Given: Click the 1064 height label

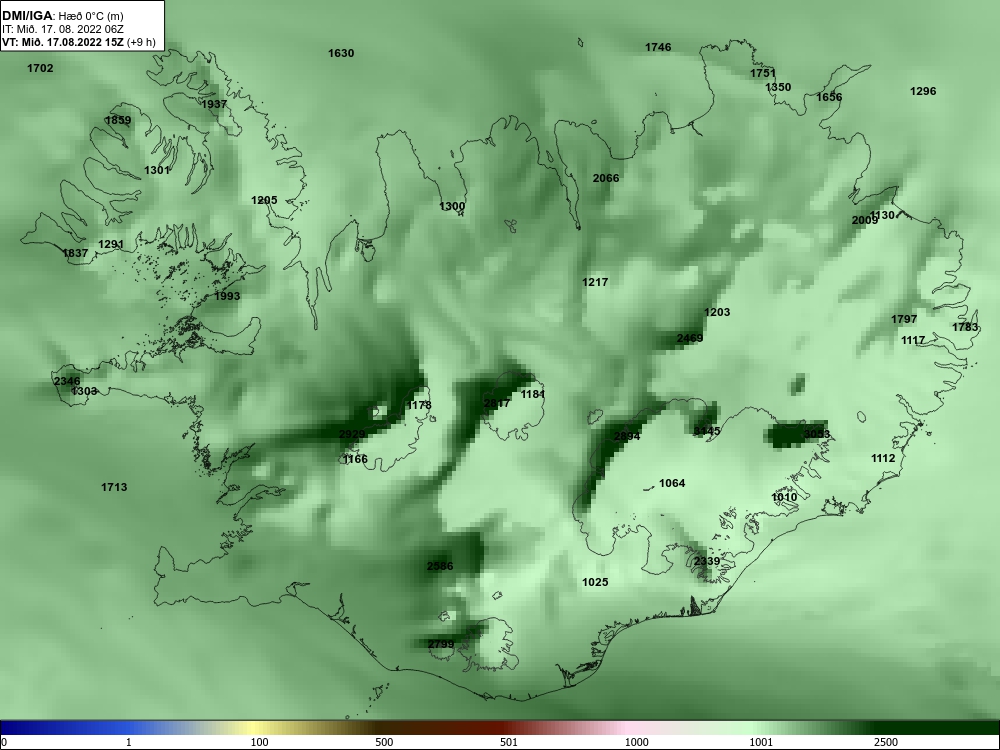Looking at the screenshot, I should pyautogui.click(x=672, y=483).
